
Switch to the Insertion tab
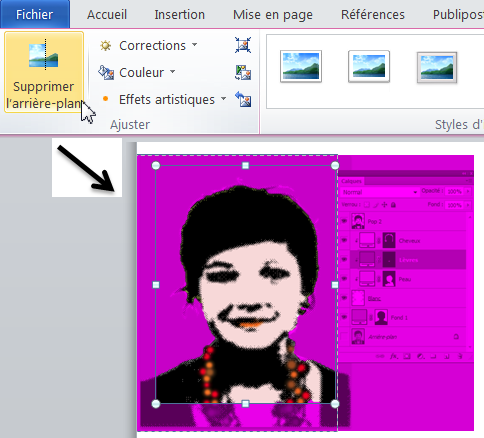tap(179, 15)
